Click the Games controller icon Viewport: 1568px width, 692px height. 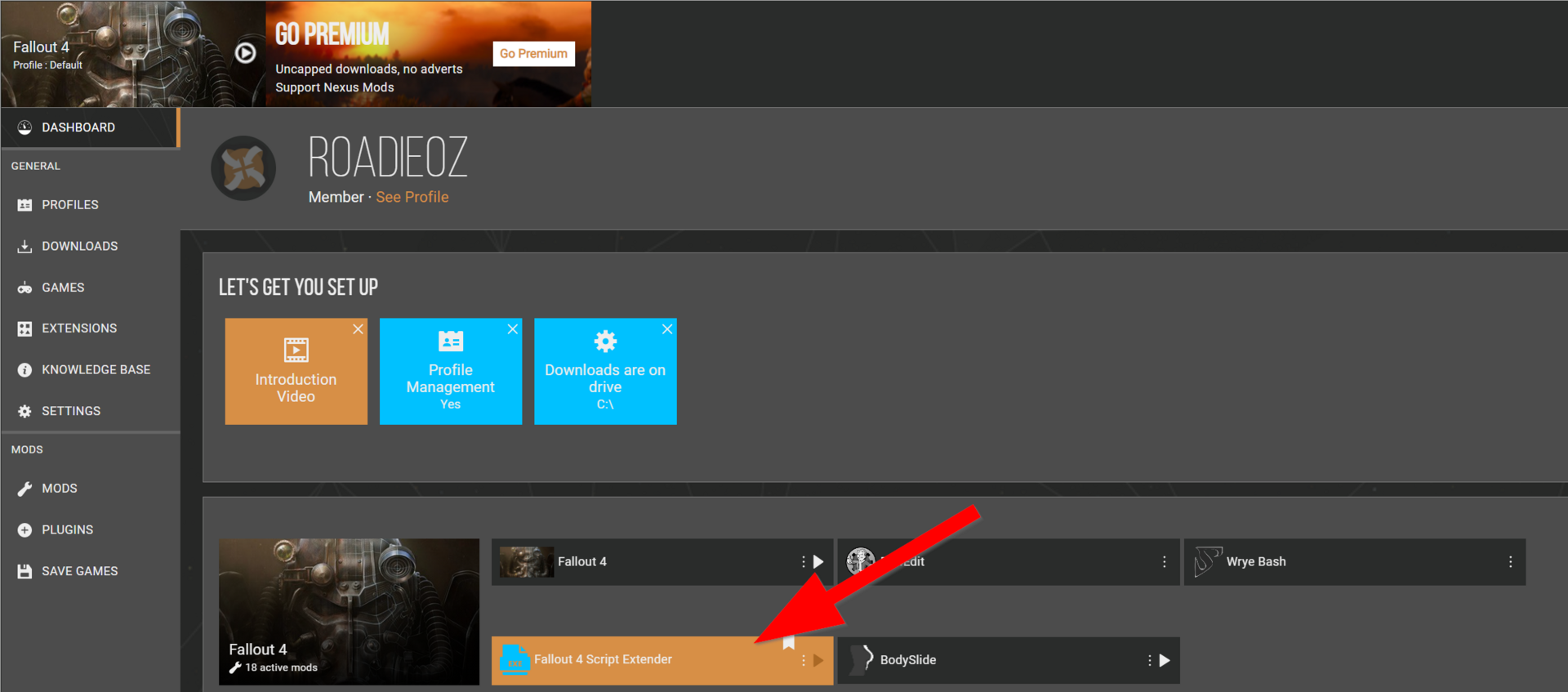(24, 288)
